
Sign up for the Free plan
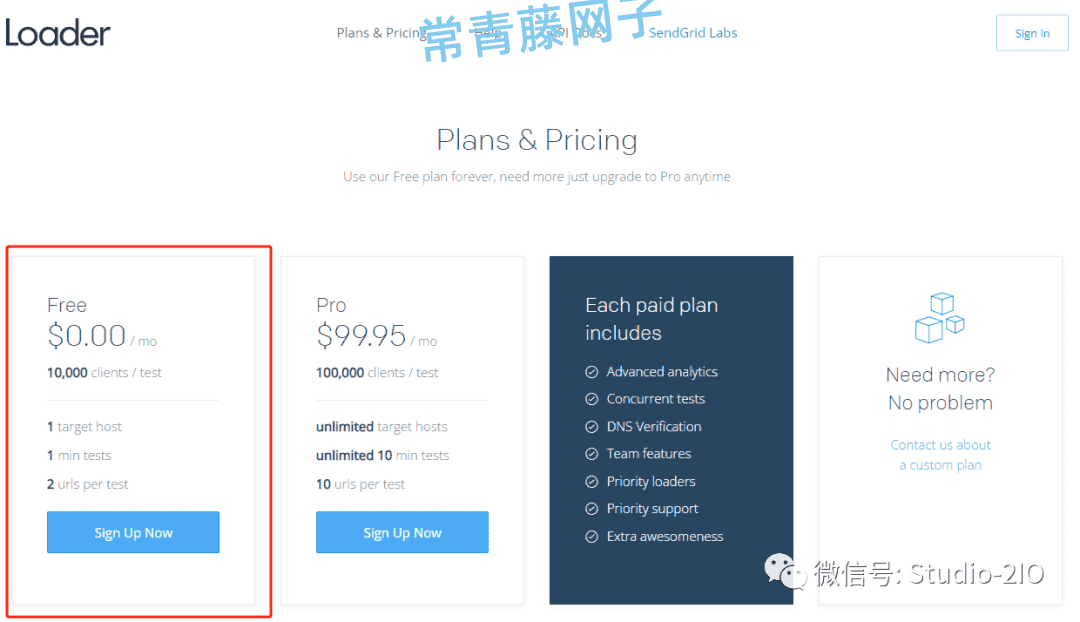(133, 532)
